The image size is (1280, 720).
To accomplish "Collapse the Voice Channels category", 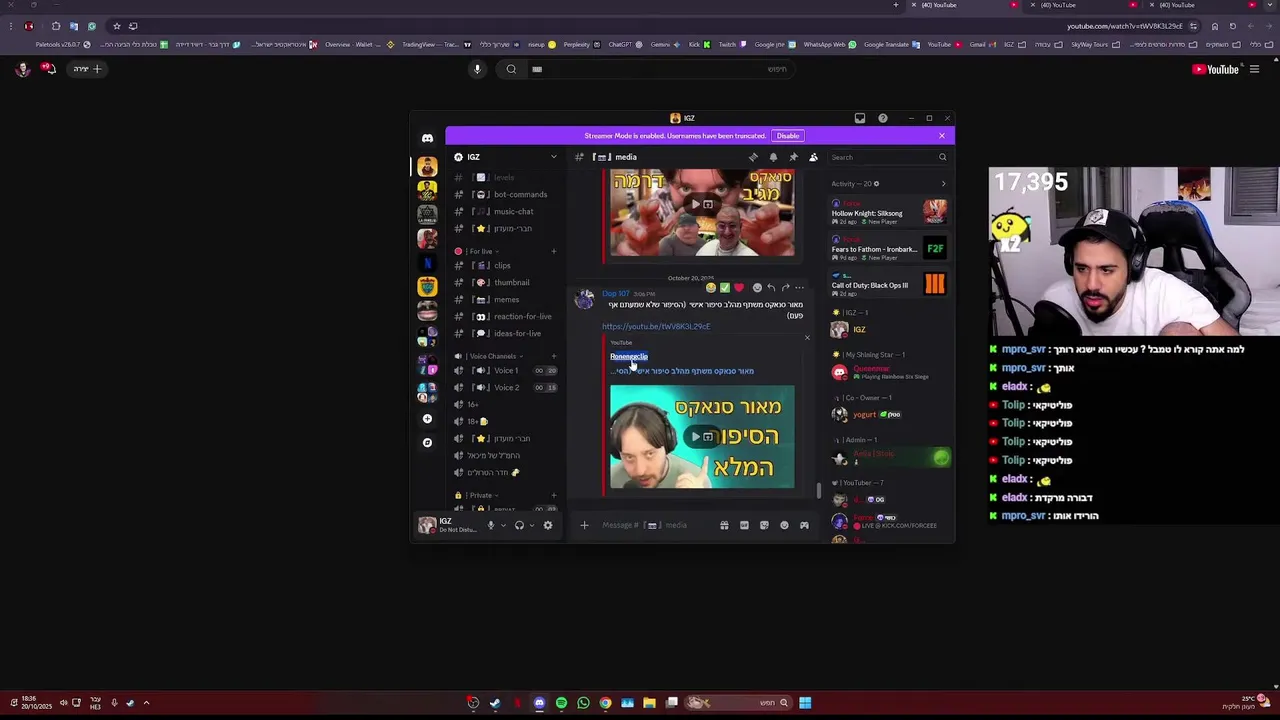I will tap(487, 356).
